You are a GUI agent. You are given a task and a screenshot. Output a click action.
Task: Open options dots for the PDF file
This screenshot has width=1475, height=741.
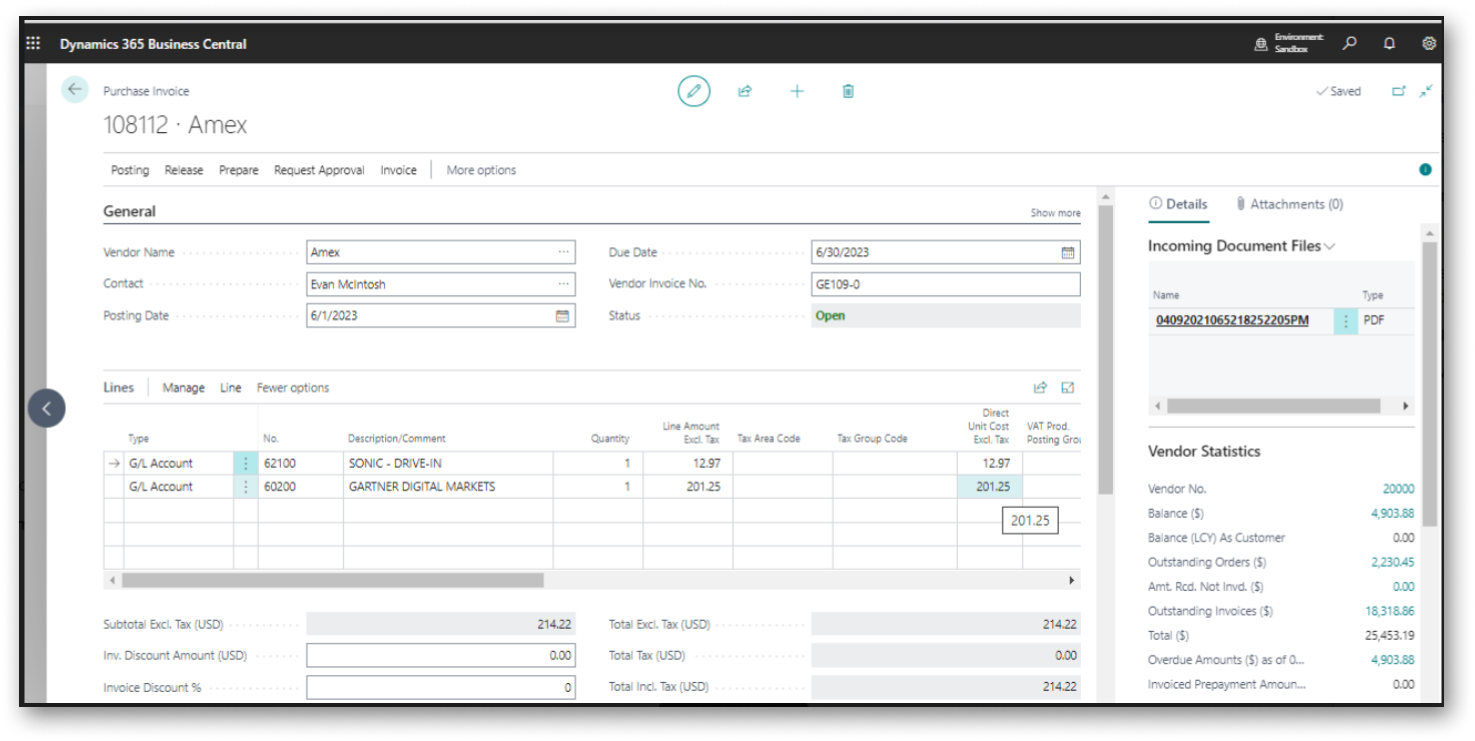pyautogui.click(x=1346, y=322)
